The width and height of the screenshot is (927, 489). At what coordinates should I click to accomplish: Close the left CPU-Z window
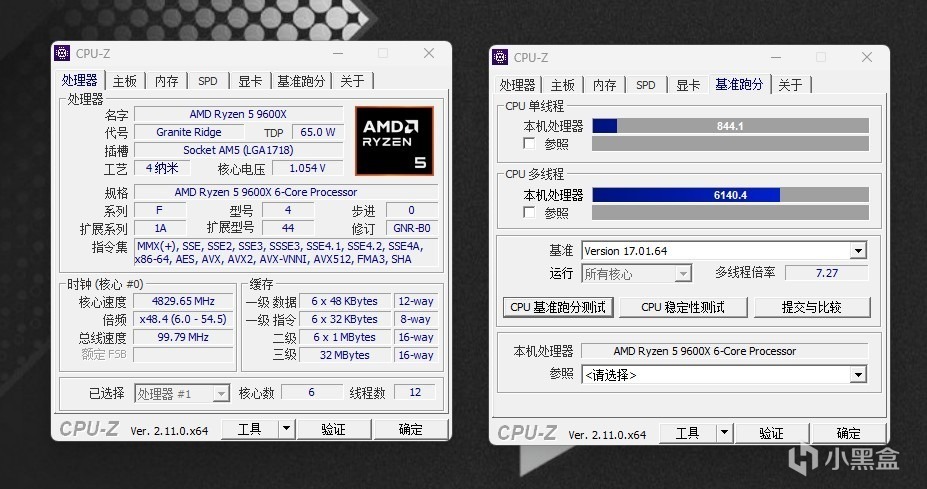click(x=429, y=53)
